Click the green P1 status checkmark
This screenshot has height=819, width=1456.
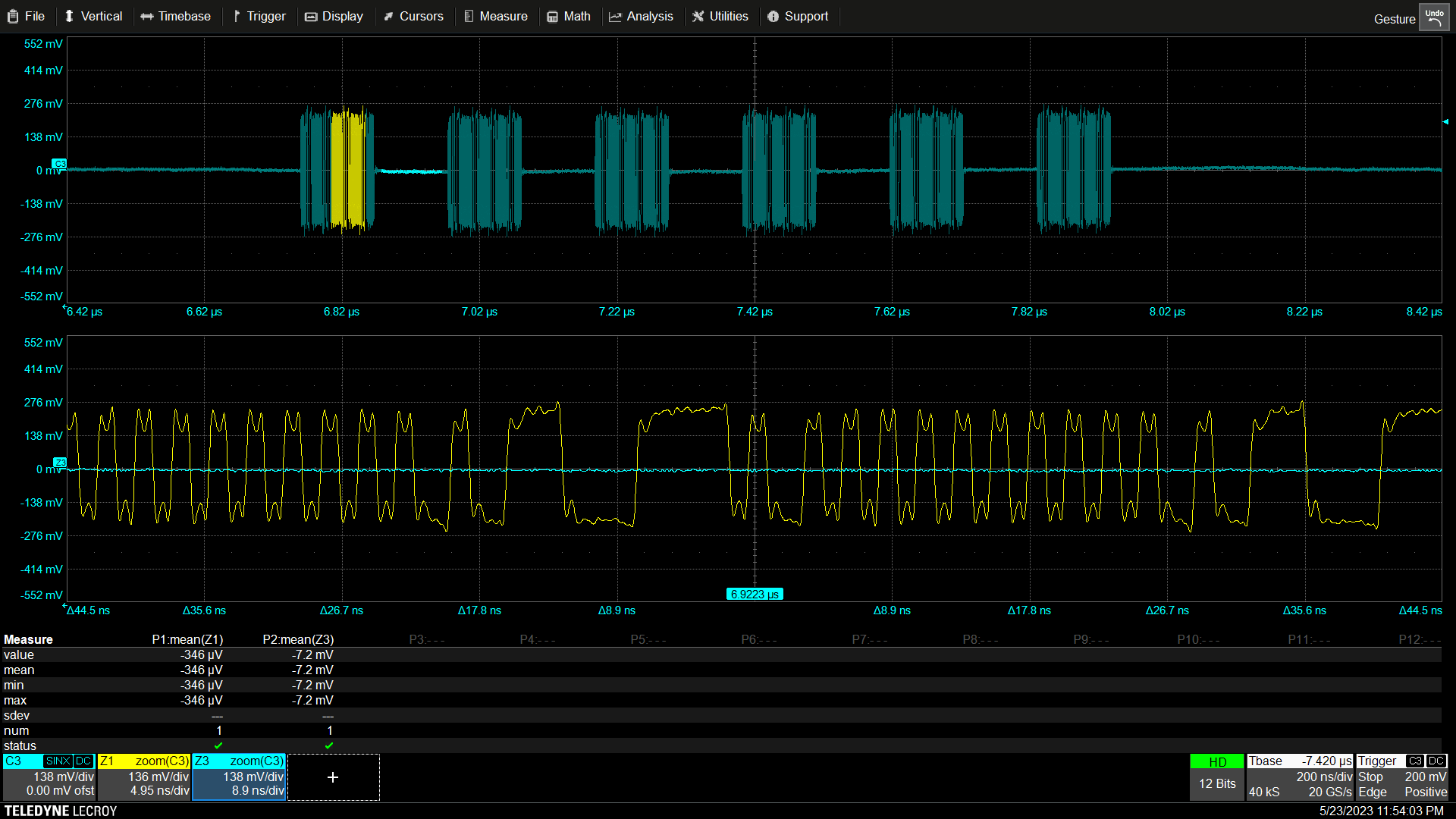pyautogui.click(x=218, y=745)
